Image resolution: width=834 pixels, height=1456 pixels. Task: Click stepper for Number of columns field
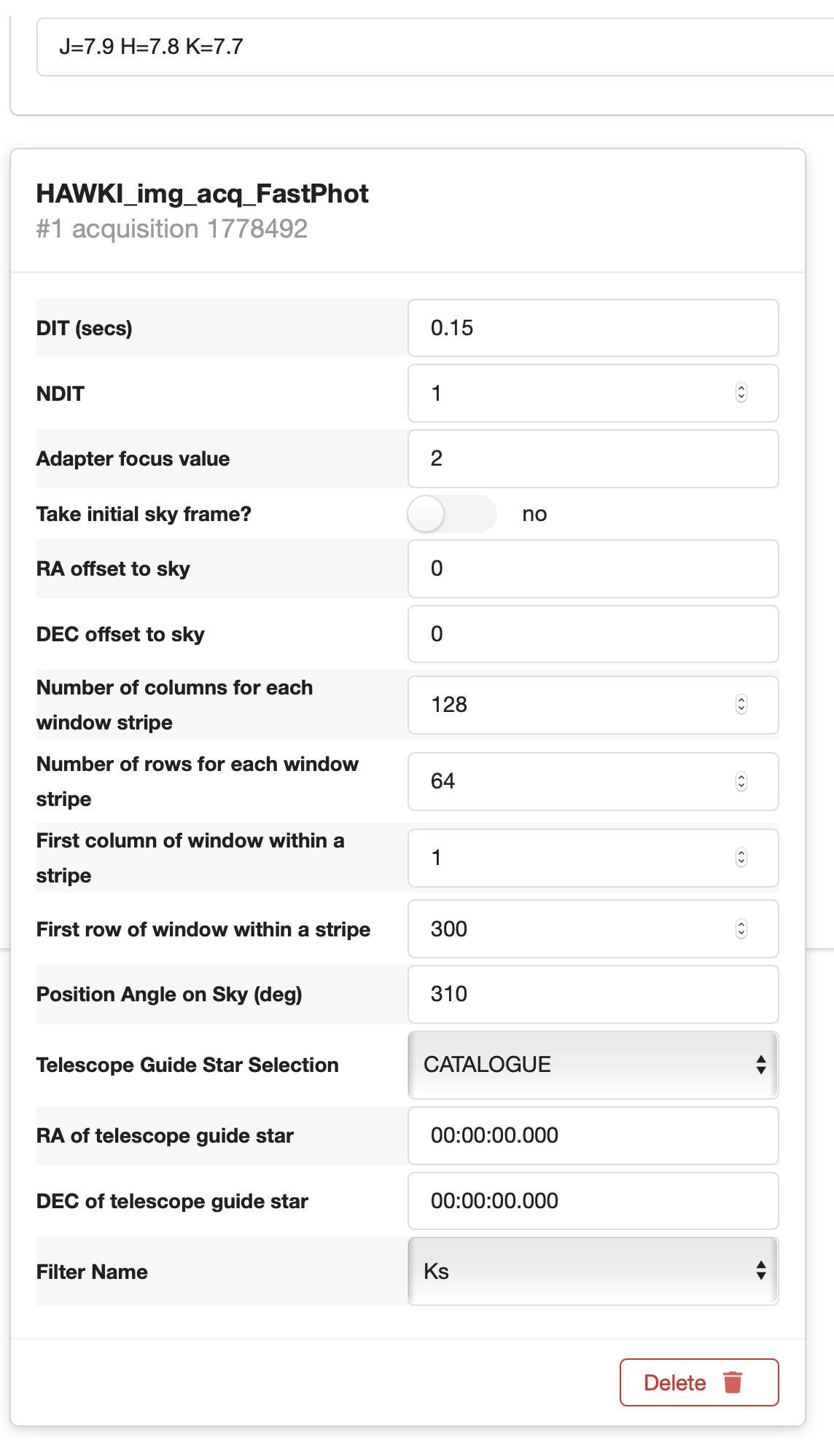[x=741, y=705]
